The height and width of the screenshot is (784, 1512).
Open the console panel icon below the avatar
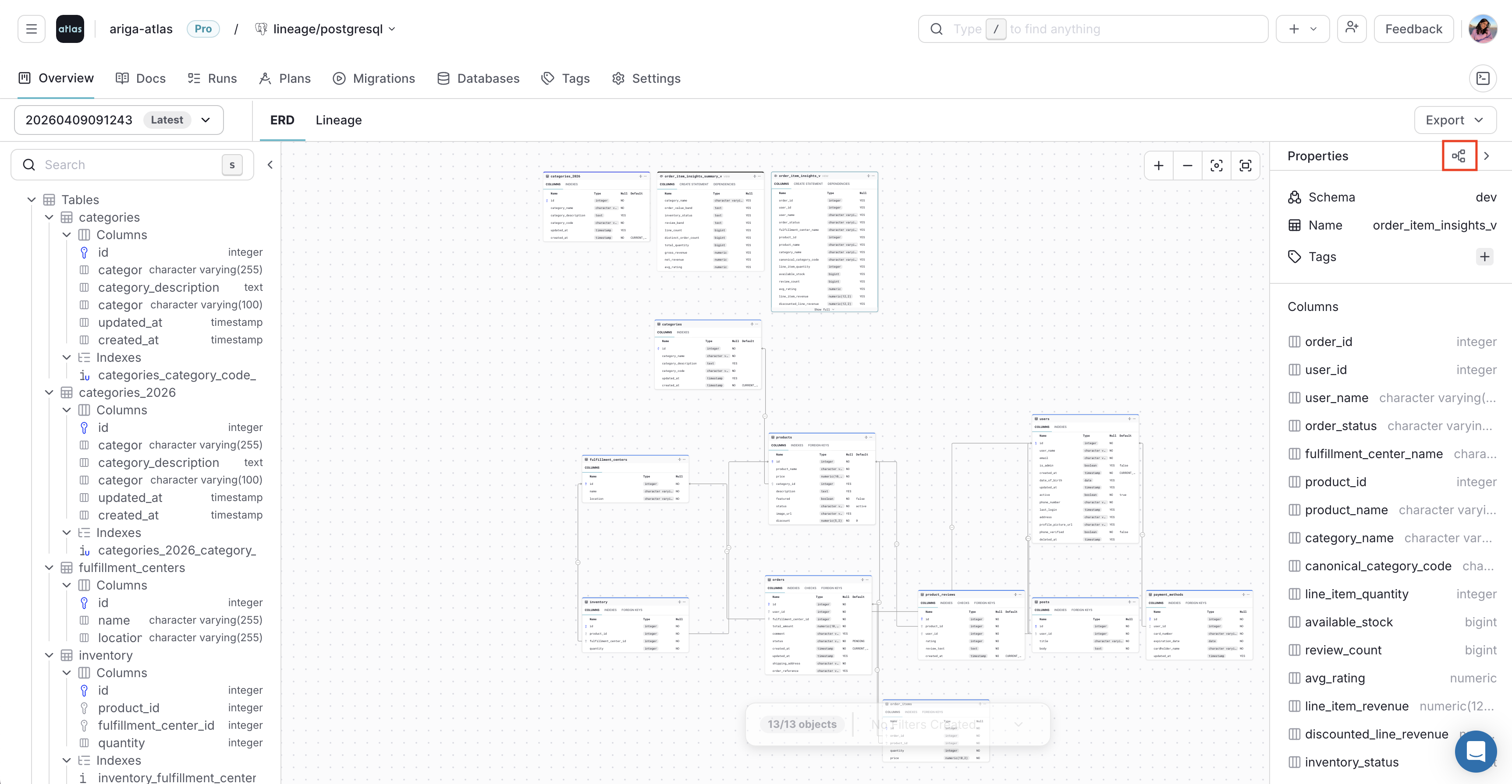[x=1484, y=78]
